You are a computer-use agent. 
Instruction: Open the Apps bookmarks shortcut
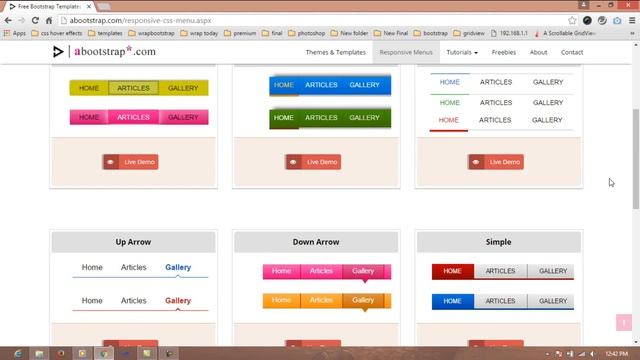tap(15, 33)
